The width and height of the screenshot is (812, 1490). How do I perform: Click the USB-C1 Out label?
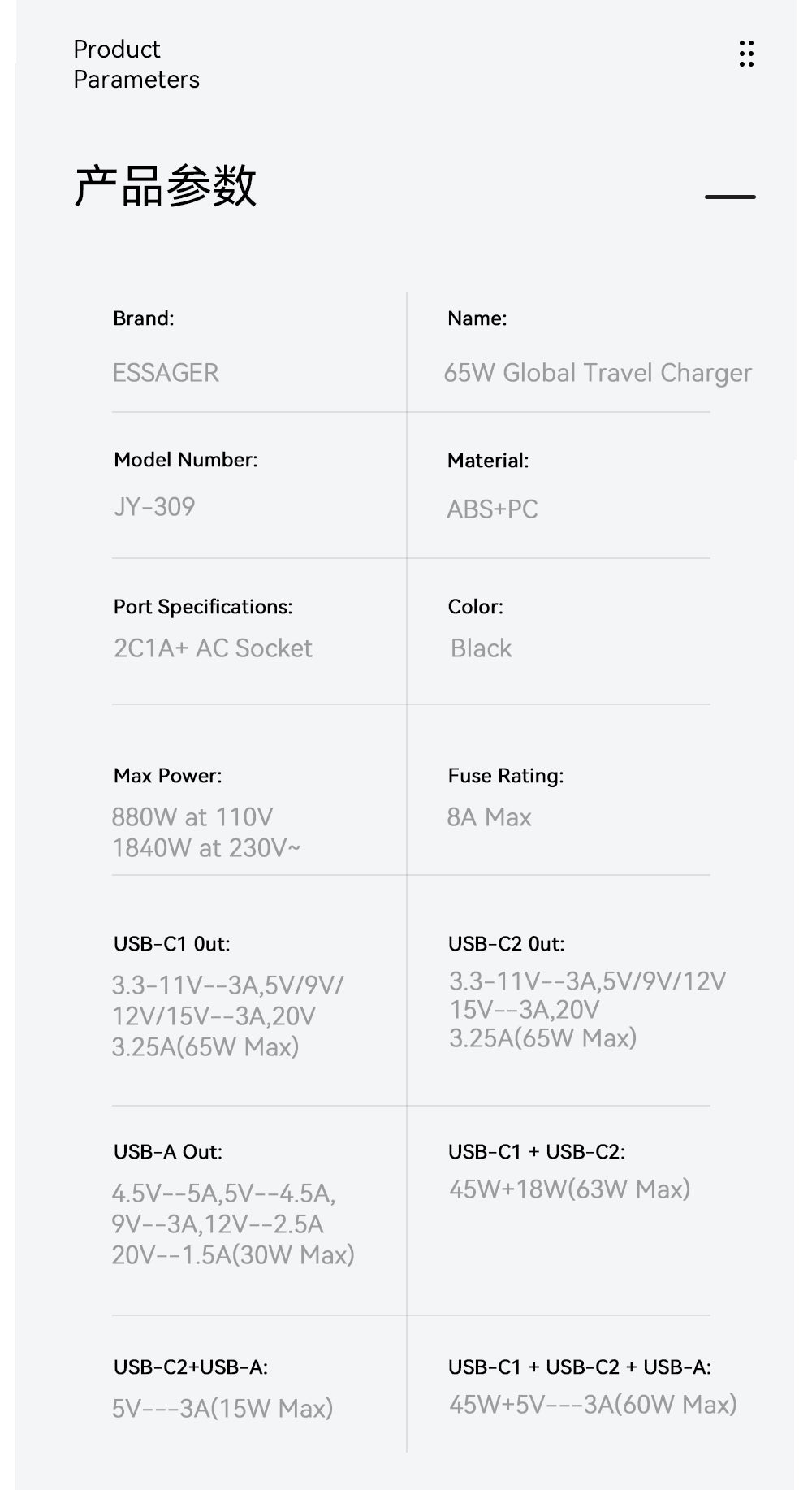pos(172,944)
